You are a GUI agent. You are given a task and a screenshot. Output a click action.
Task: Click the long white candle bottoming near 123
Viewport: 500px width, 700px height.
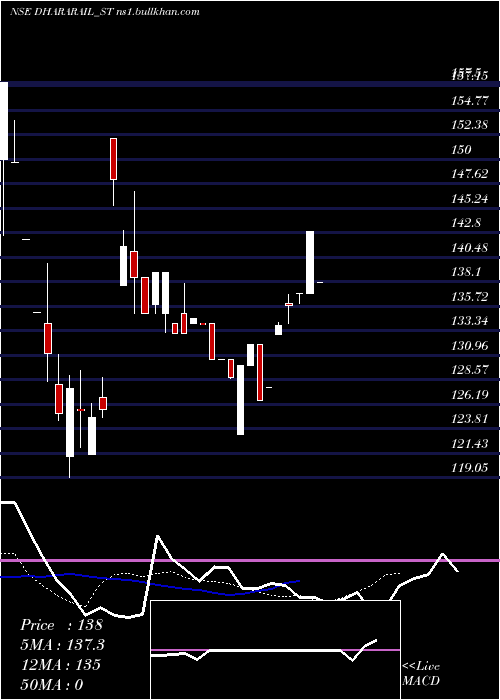[x=241, y=400]
